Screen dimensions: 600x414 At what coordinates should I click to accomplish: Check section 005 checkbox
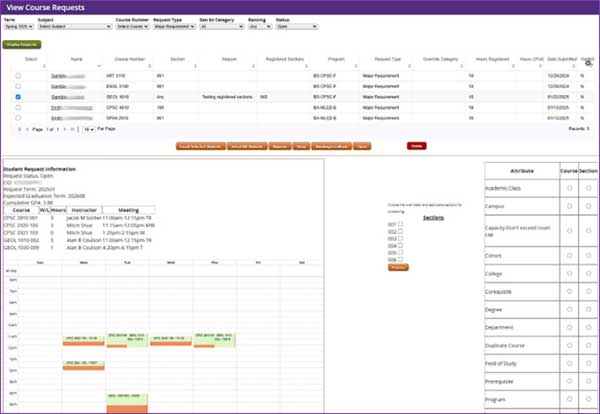tap(400, 253)
